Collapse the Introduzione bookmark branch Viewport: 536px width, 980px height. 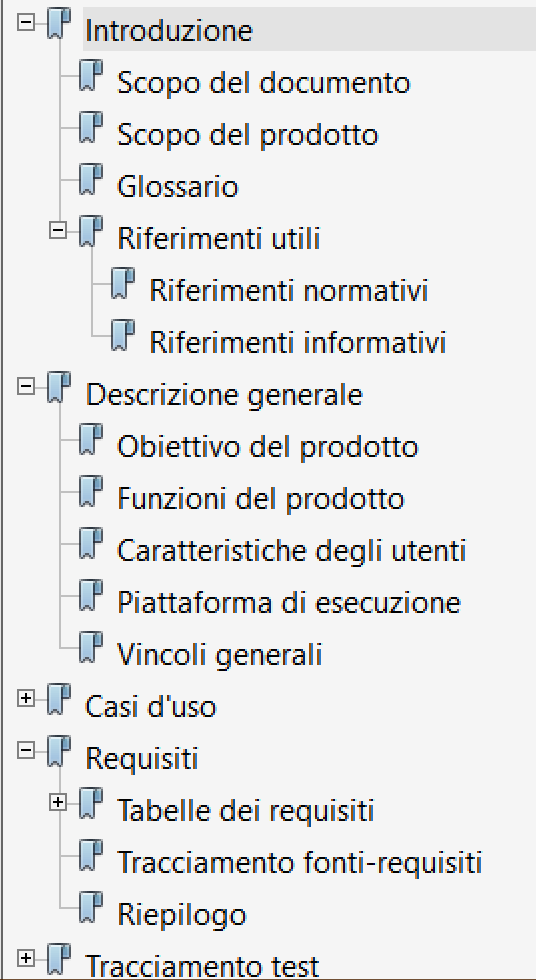coord(26,23)
